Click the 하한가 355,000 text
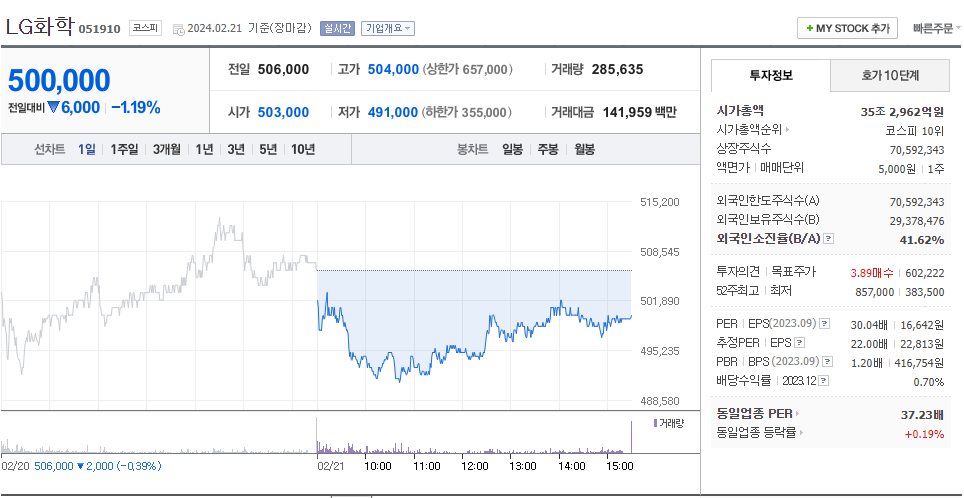964x498 pixels. click(468, 113)
